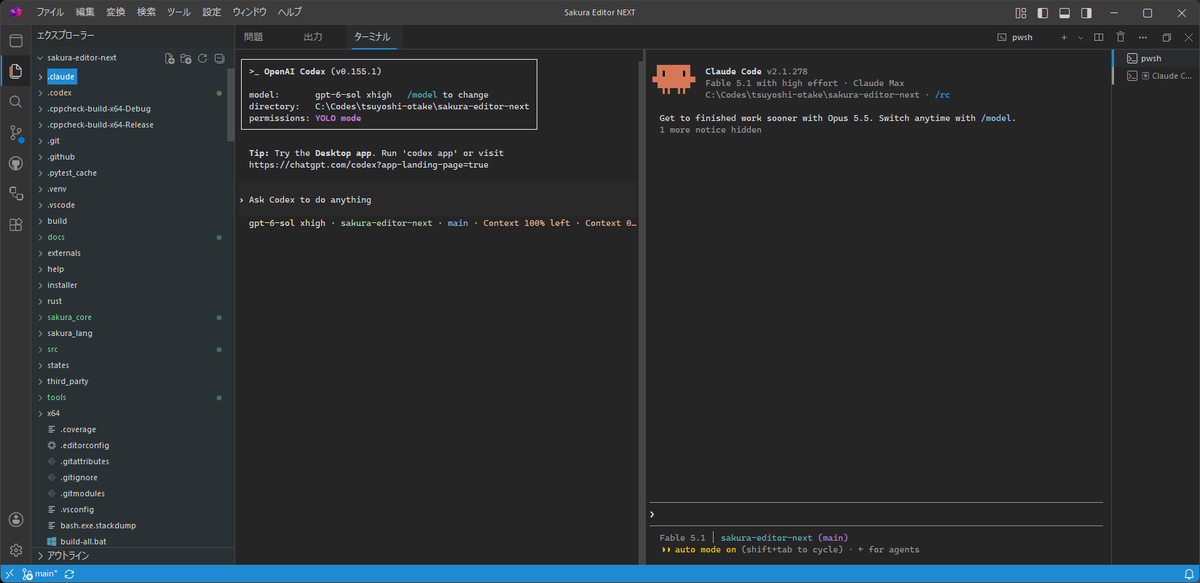Kill the terminal with trash icon
This screenshot has width=1200, height=583.
point(1120,37)
